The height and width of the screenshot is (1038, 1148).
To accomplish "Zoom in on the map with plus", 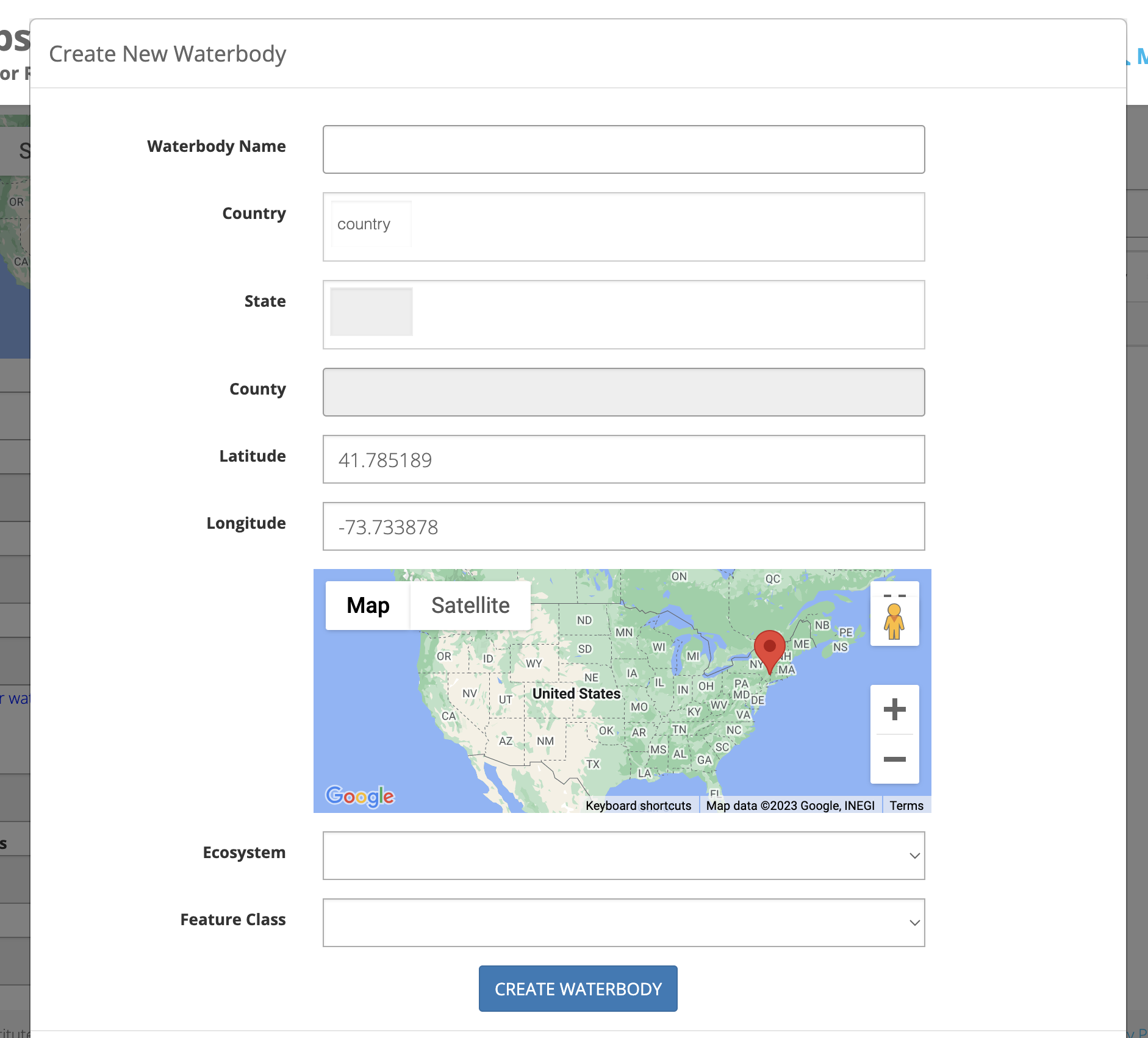I will tap(894, 709).
